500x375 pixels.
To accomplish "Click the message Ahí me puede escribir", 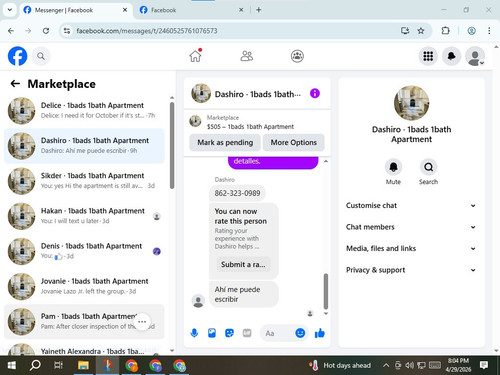I will (243, 294).
